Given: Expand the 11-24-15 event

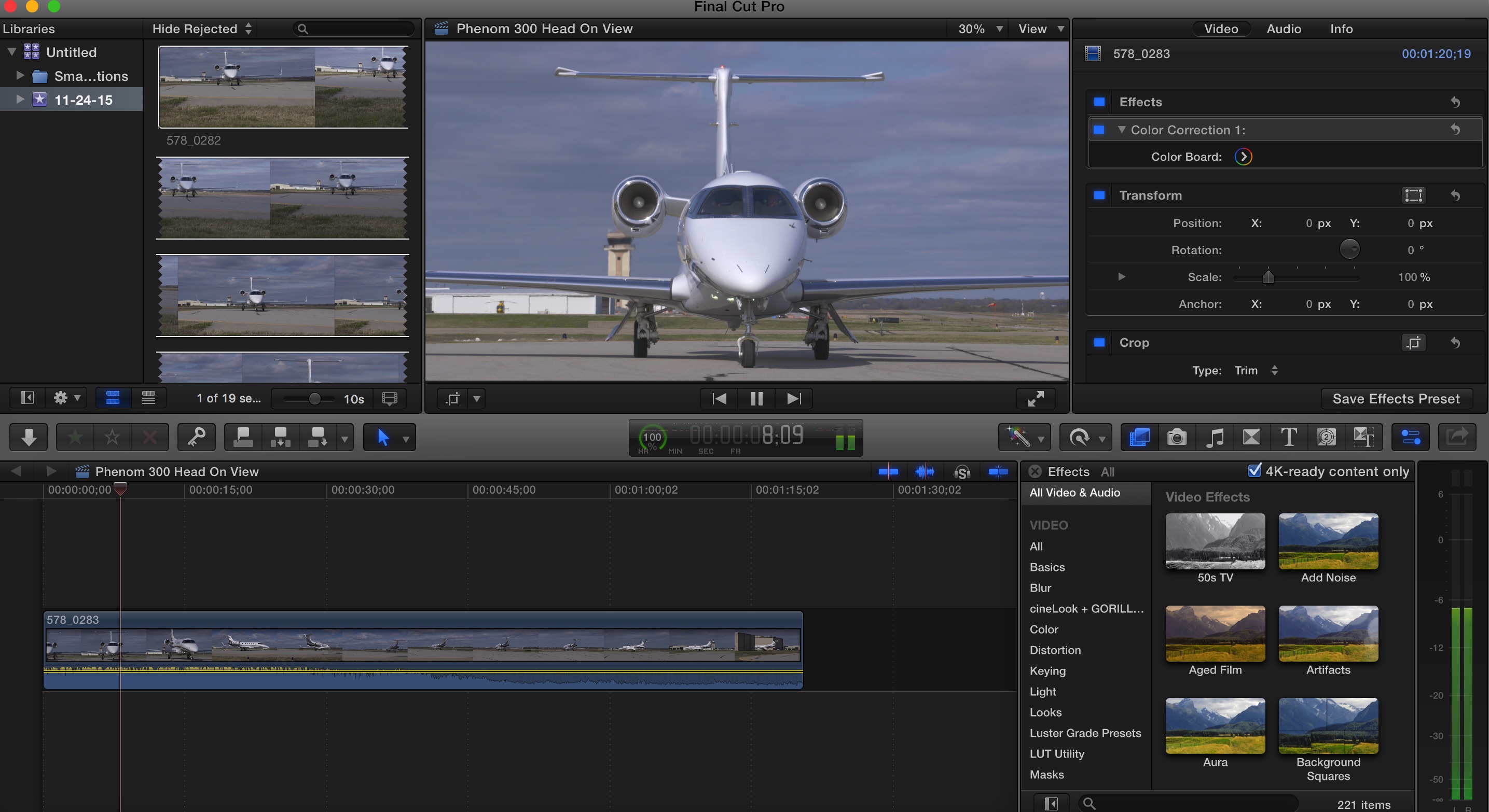Looking at the screenshot, I should point(20,100).
